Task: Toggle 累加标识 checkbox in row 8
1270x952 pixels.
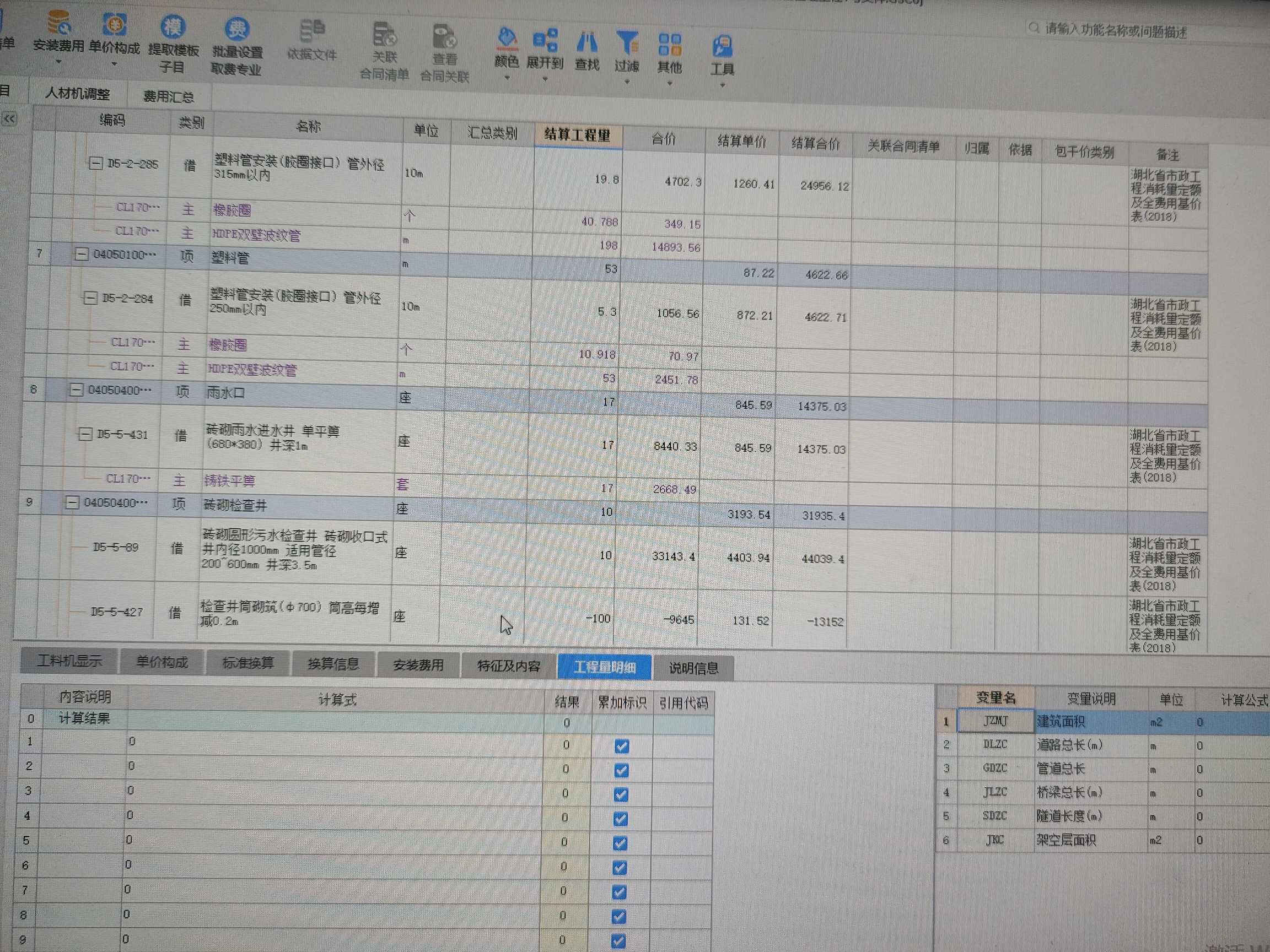Action: 619,917
